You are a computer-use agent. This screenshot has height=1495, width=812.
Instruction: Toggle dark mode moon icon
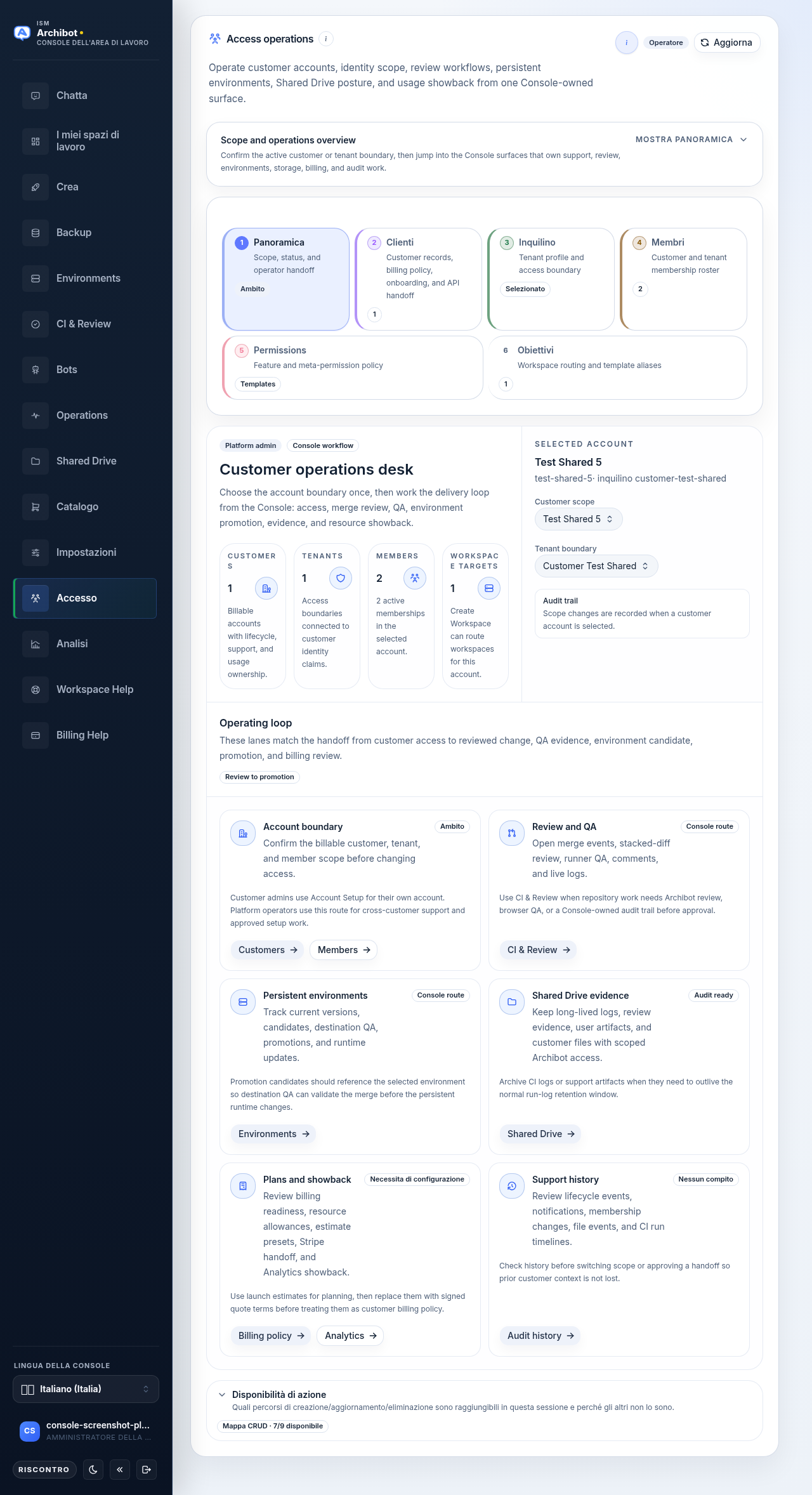[93, 1470]
